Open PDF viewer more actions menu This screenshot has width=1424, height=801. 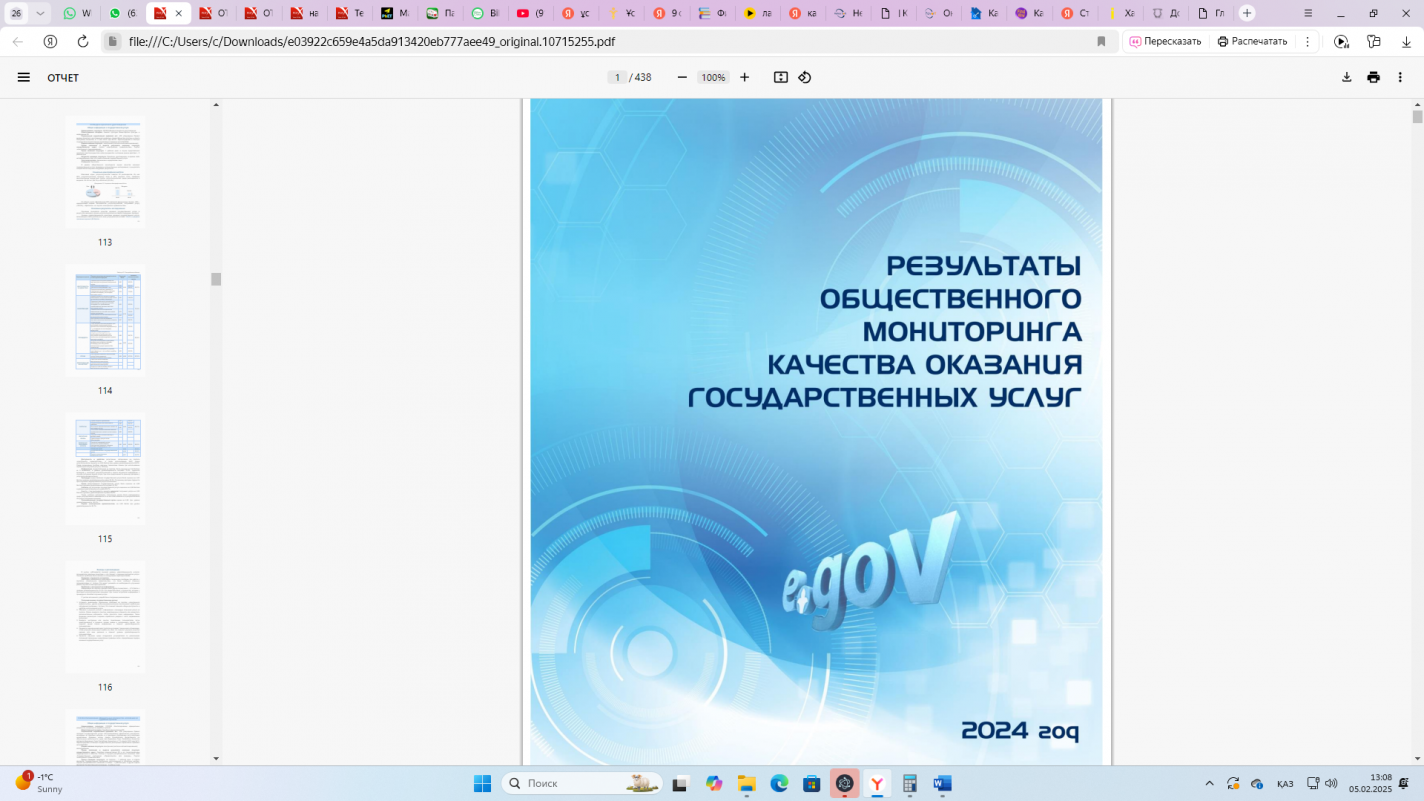coord(1400,77)
